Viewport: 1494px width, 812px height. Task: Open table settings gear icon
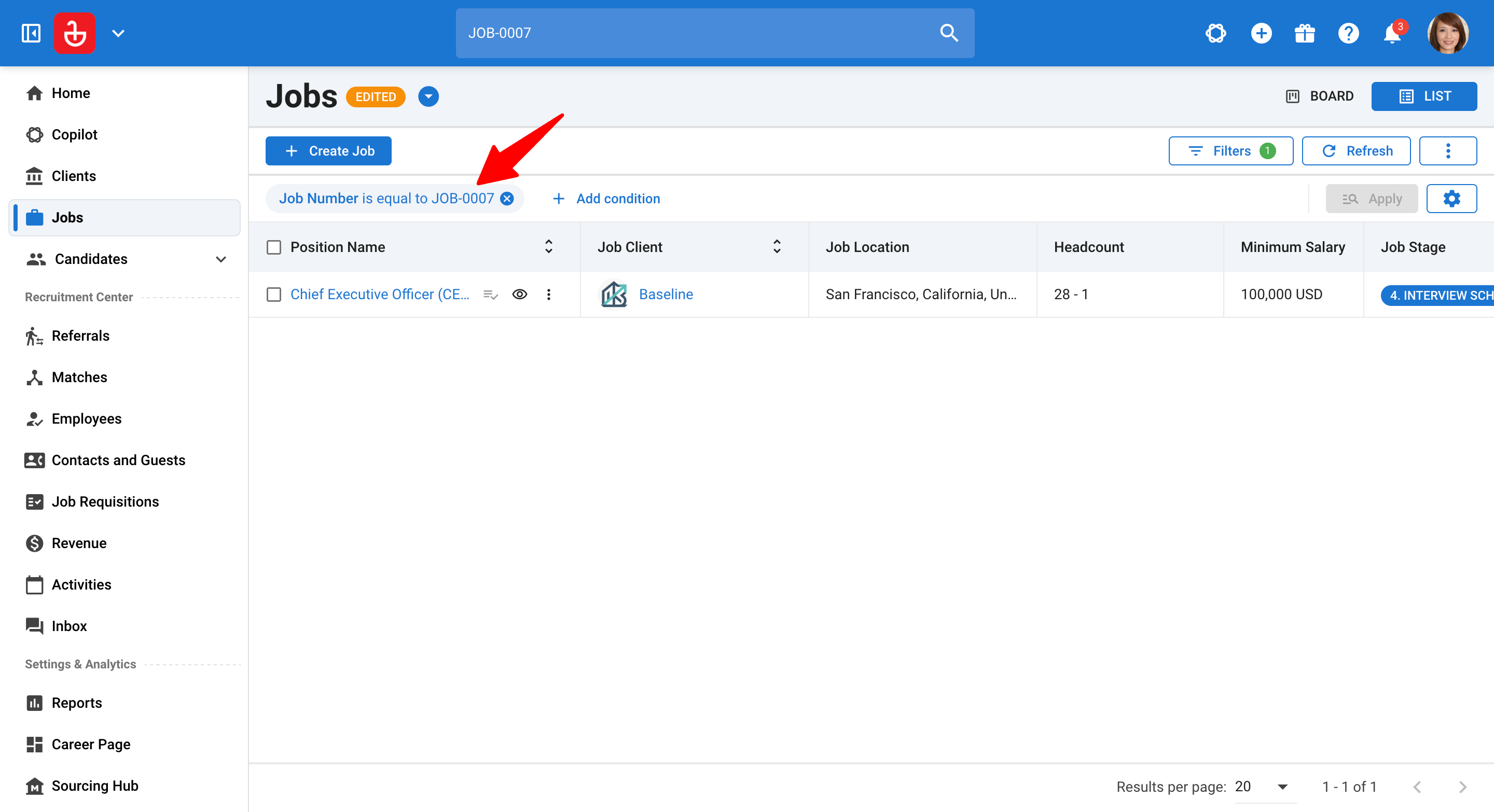1451,199
